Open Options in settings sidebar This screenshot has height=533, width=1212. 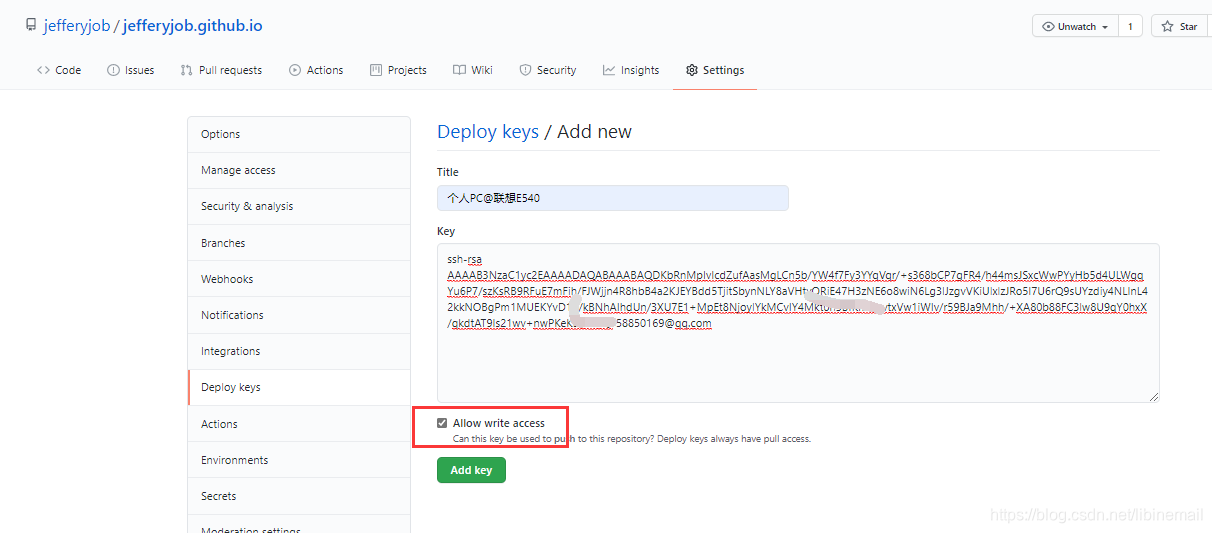pos(299,134)
